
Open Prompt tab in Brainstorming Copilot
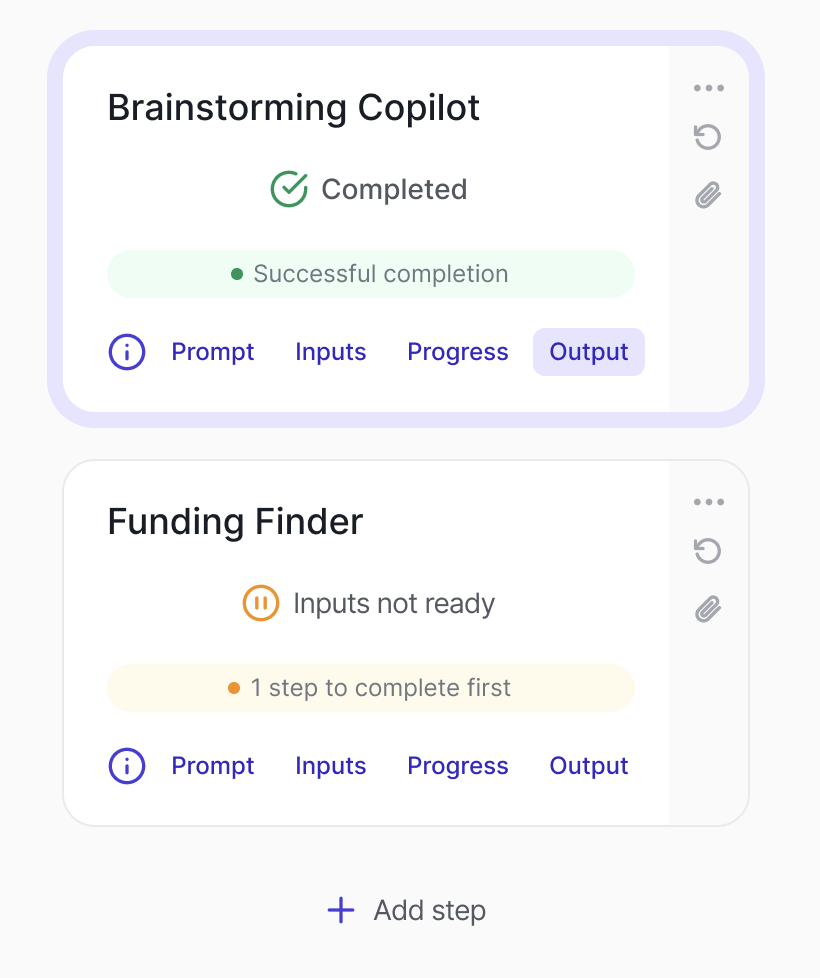point(213,352)
